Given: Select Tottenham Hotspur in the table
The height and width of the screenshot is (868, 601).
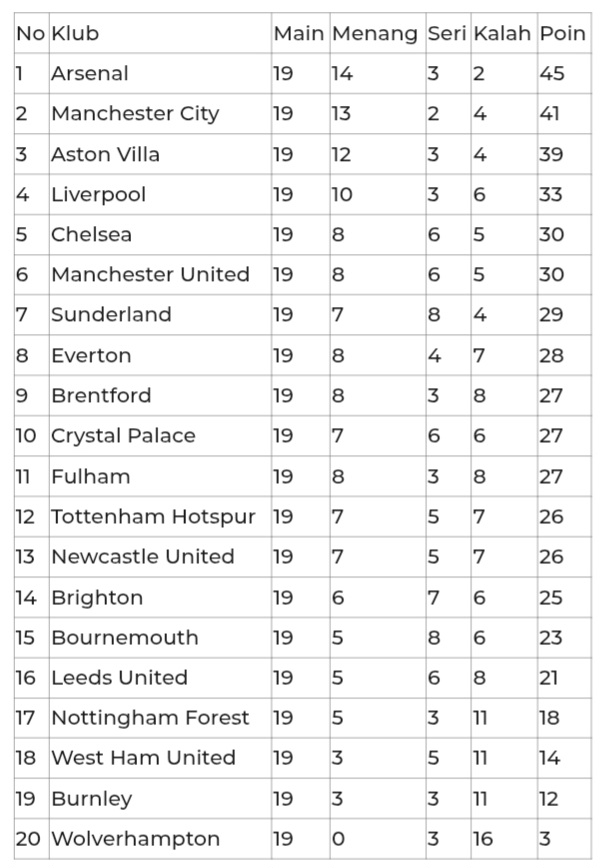Looking at the screenshot, I should (x=153, y=517).
